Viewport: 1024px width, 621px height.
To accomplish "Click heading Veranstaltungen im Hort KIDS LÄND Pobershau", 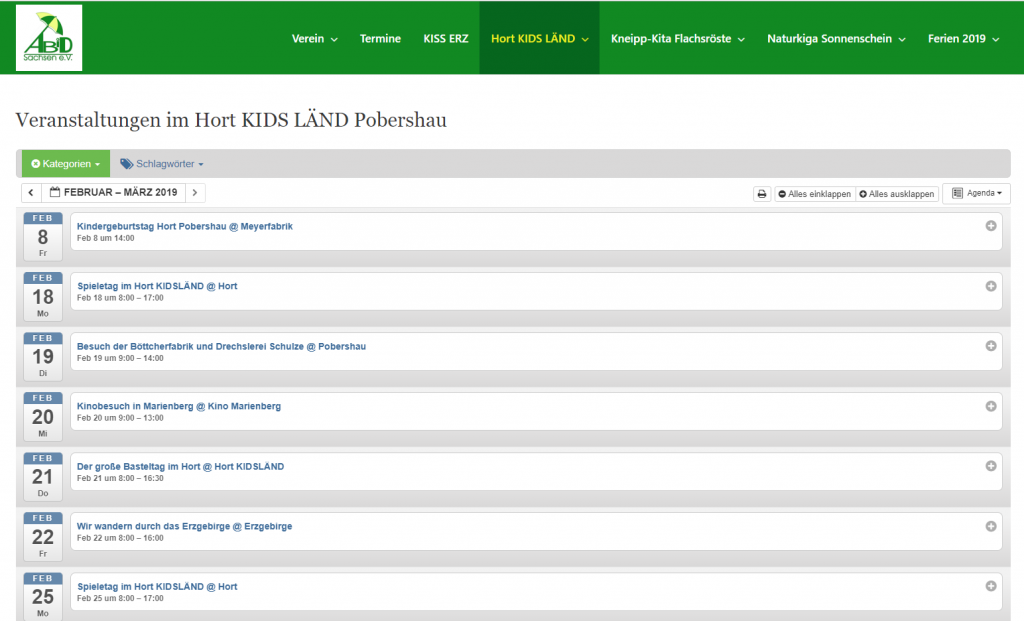I will (x=231, y=121).
